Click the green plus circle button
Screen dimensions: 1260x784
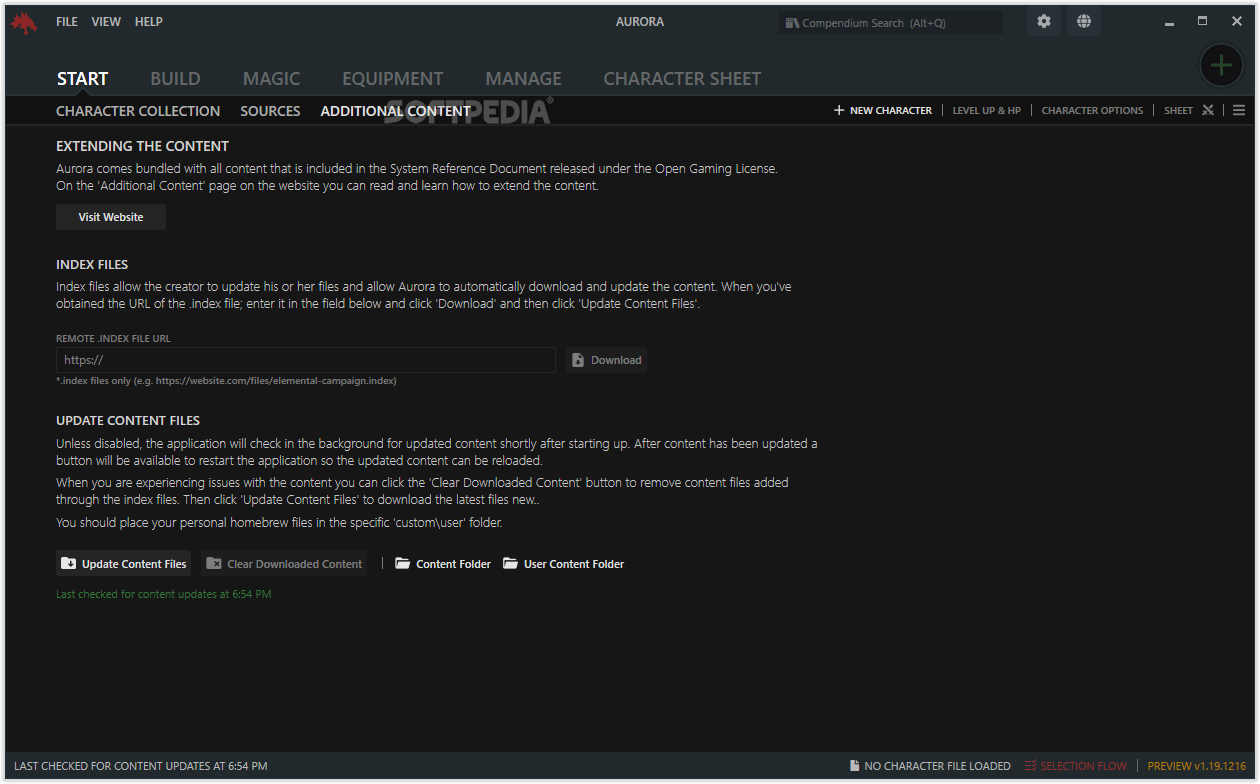pos(1221,66)
